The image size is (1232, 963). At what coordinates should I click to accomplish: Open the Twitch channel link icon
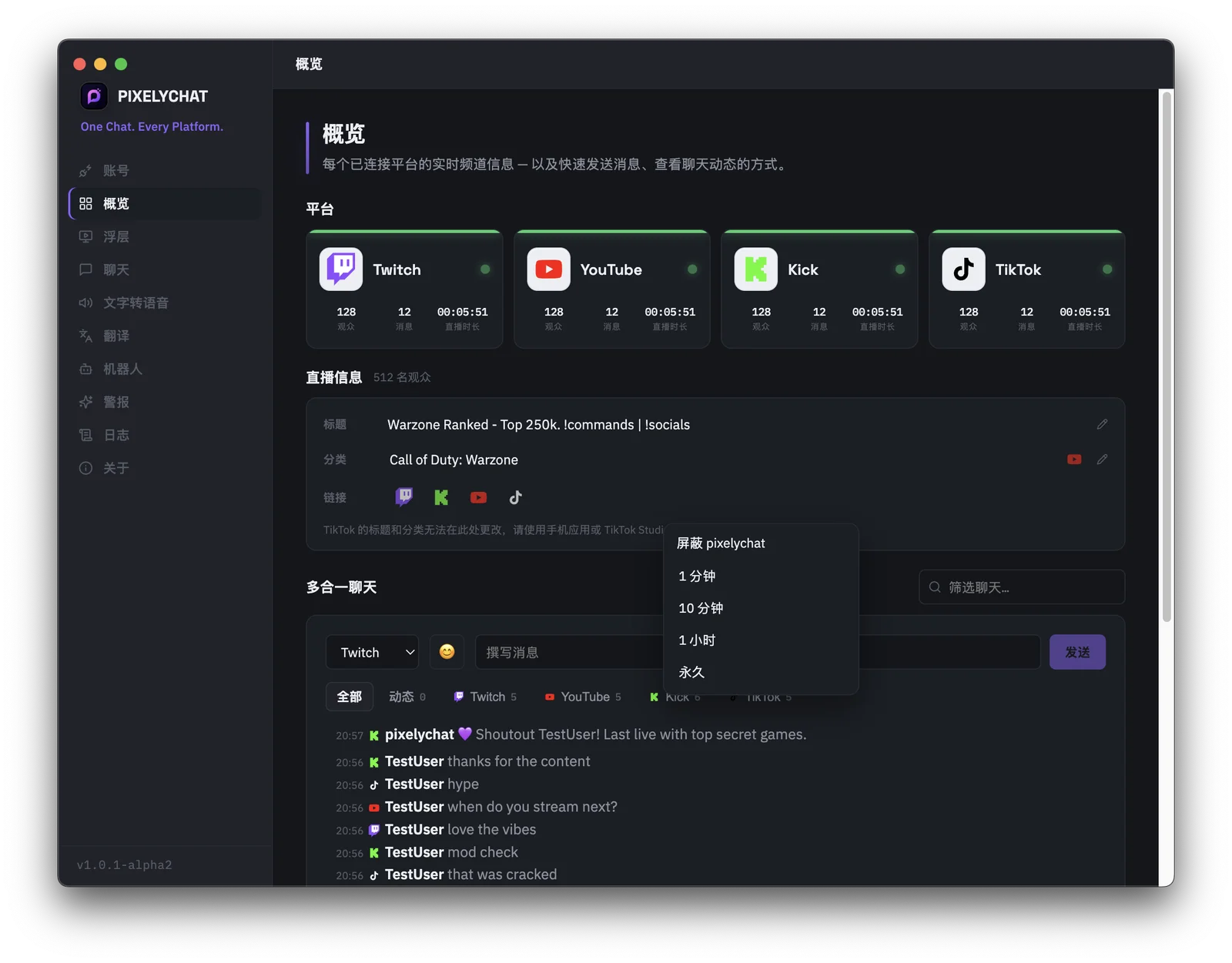[403, 497]
